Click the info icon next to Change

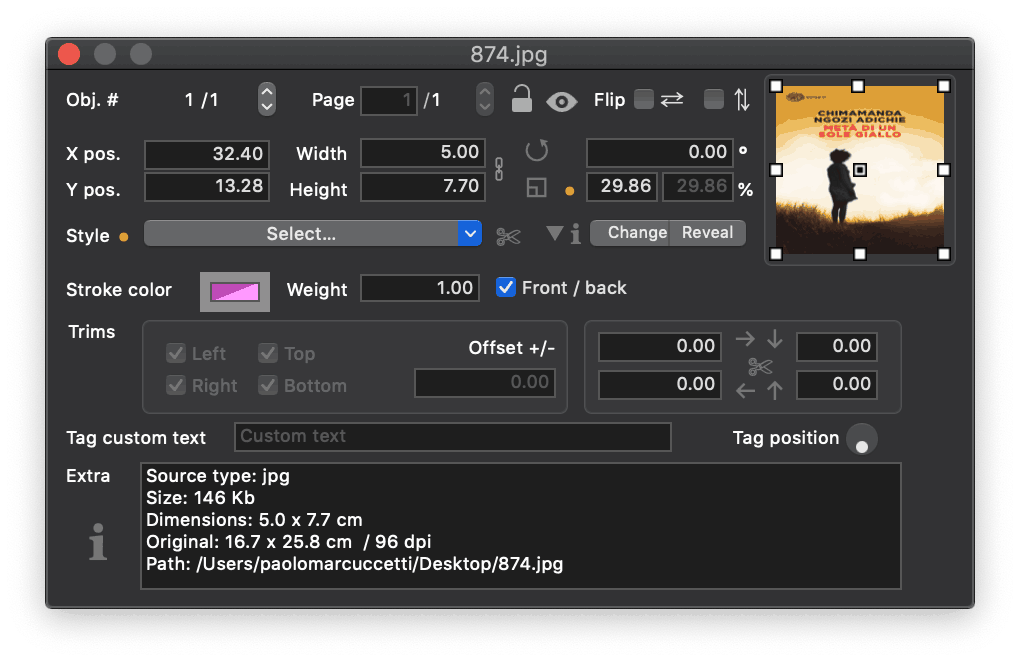coord(575,234)
